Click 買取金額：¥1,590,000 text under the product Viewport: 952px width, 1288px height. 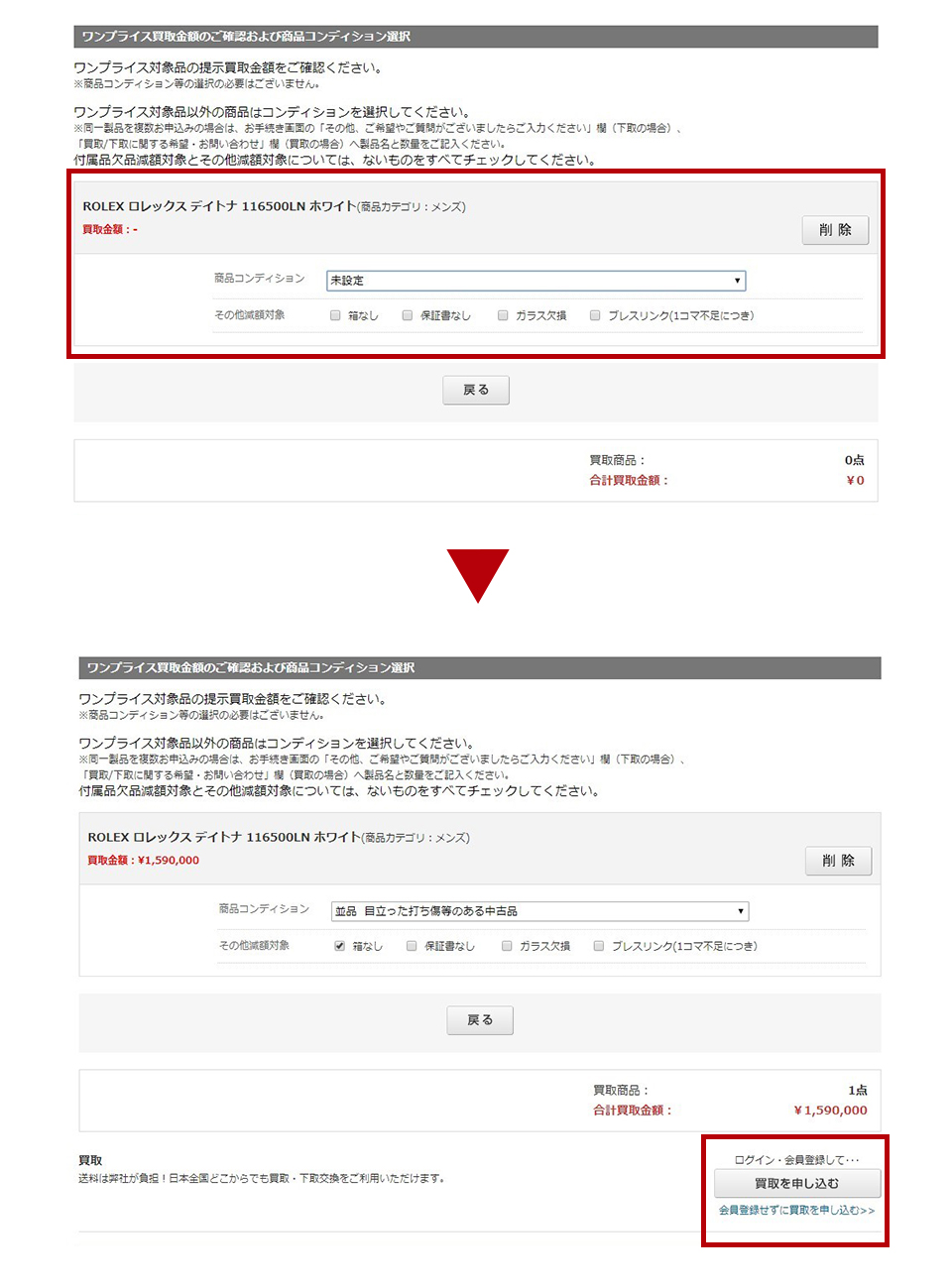[x=144, y=860]
